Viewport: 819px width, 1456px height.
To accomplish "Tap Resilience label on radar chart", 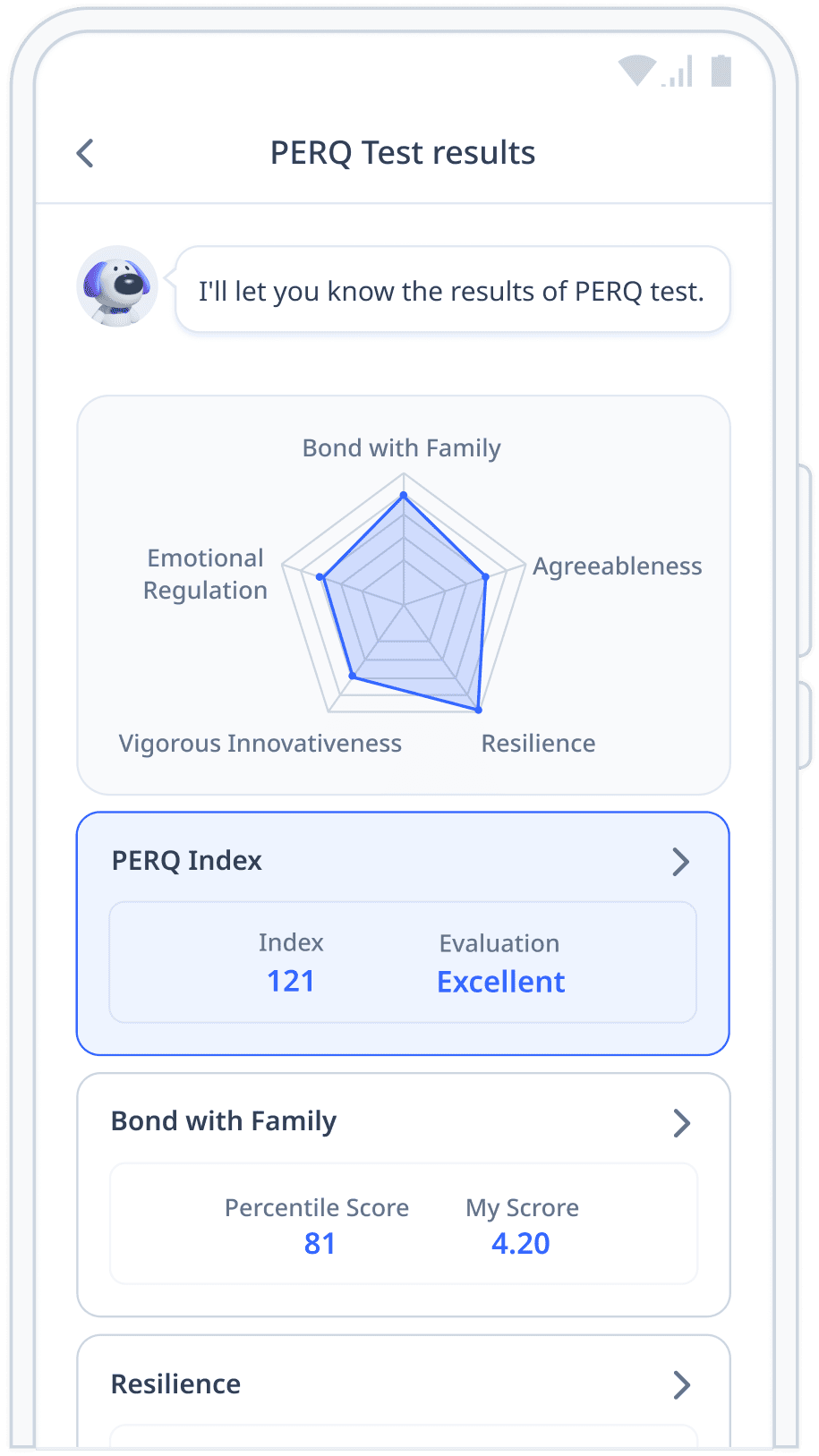I will pos(539,744).
